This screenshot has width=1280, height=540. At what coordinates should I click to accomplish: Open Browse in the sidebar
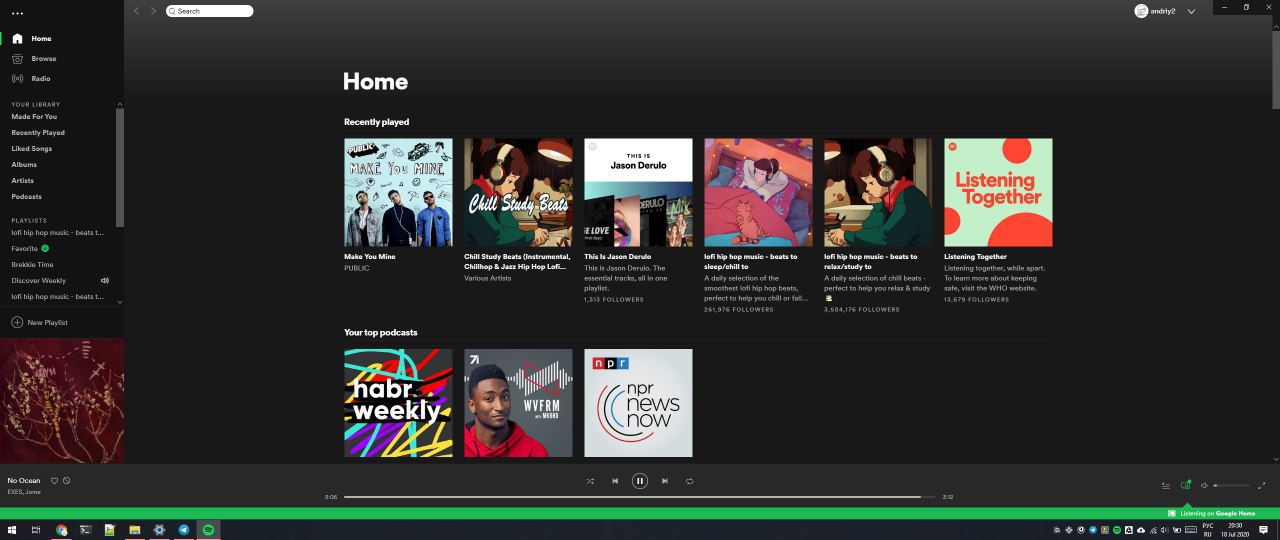(x=34, y=59)
